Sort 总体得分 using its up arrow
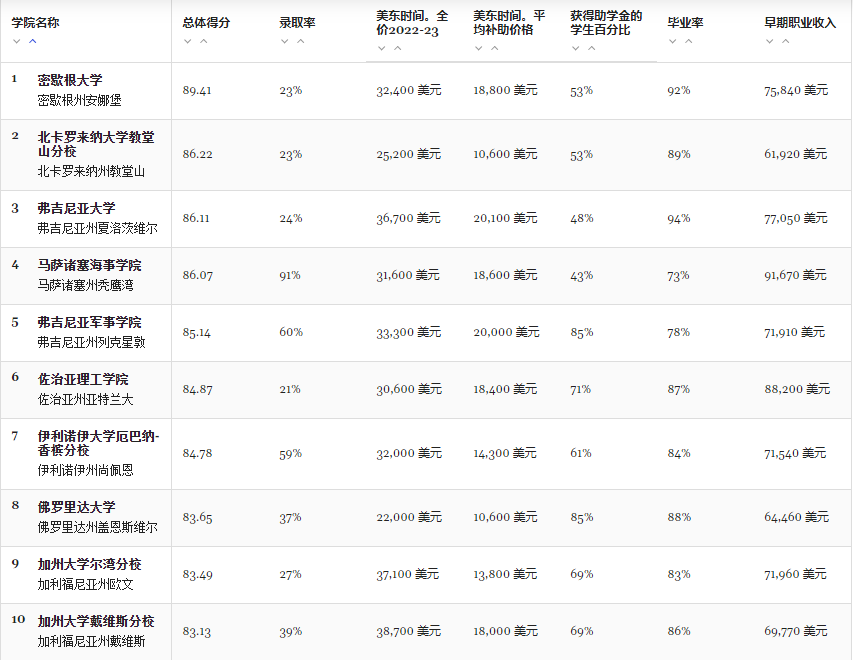Viewport: 853px width, 660px height. (x=204, y=41)
